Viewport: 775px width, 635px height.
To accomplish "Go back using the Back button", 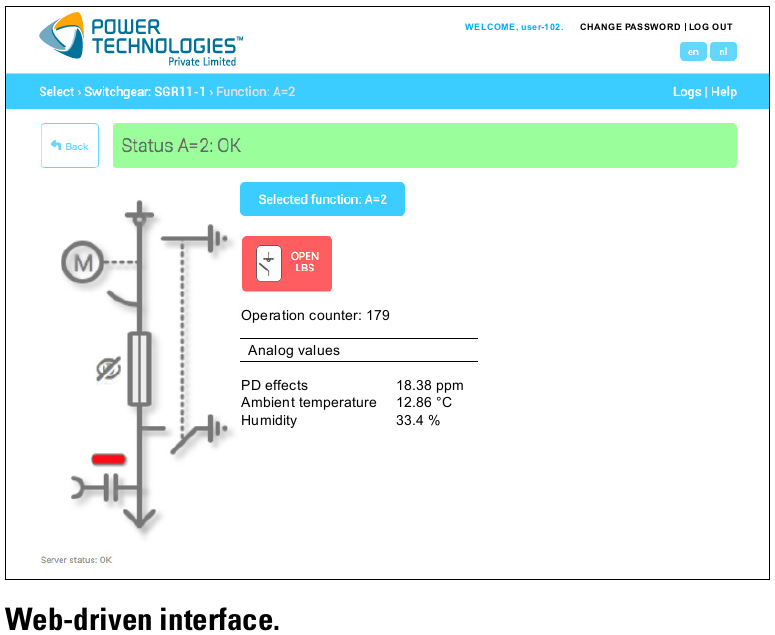I will (x=70, y=146).
